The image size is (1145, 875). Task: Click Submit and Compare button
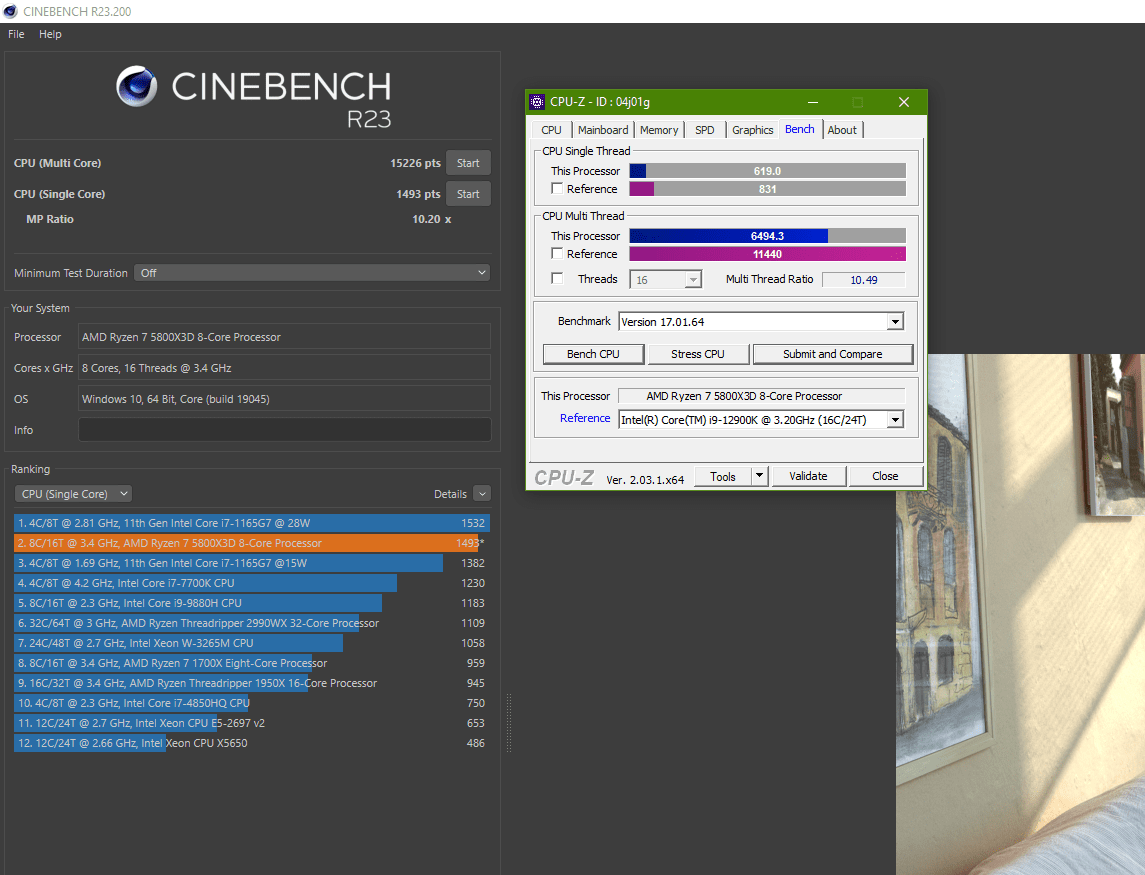(832, 354)
